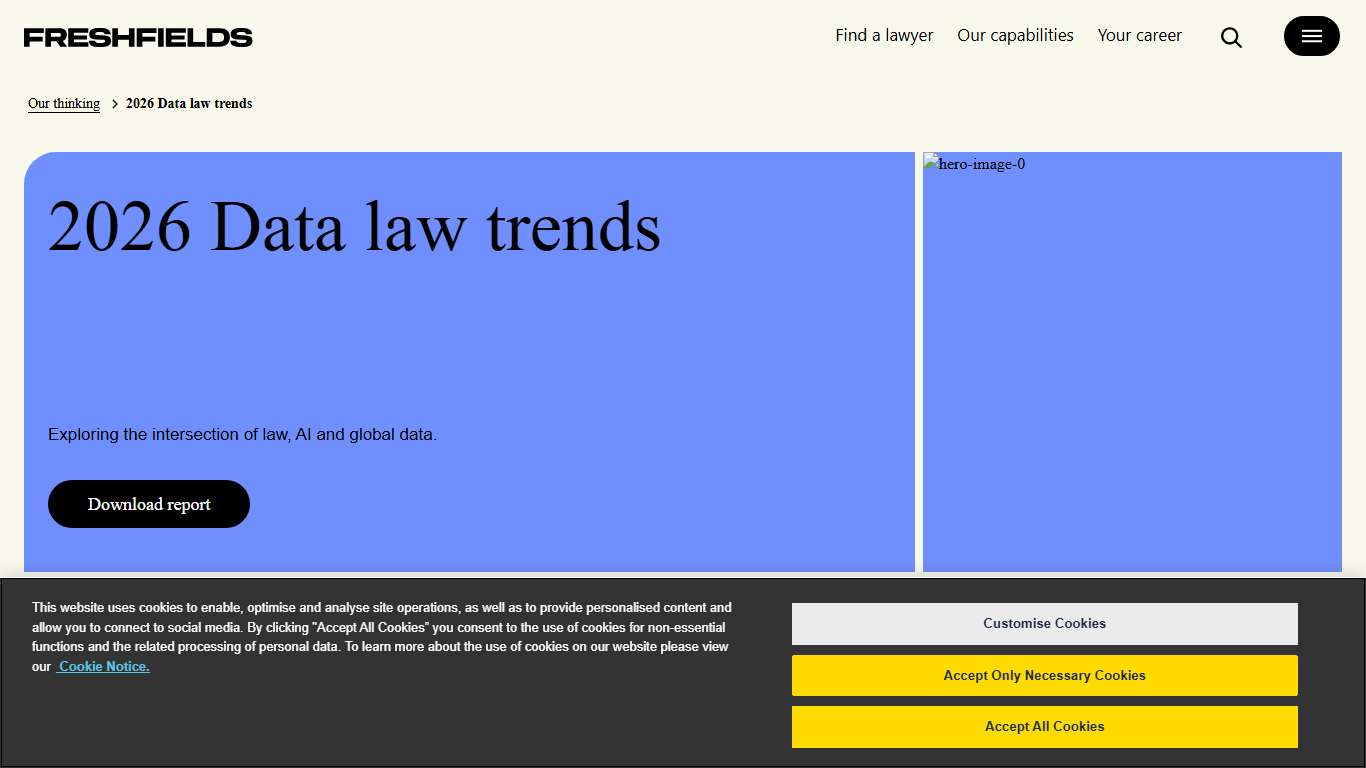This screenshot has width=1366, height=768.
Task: Click the 2026 Data law trends breadcrumb
Action: 189,103
